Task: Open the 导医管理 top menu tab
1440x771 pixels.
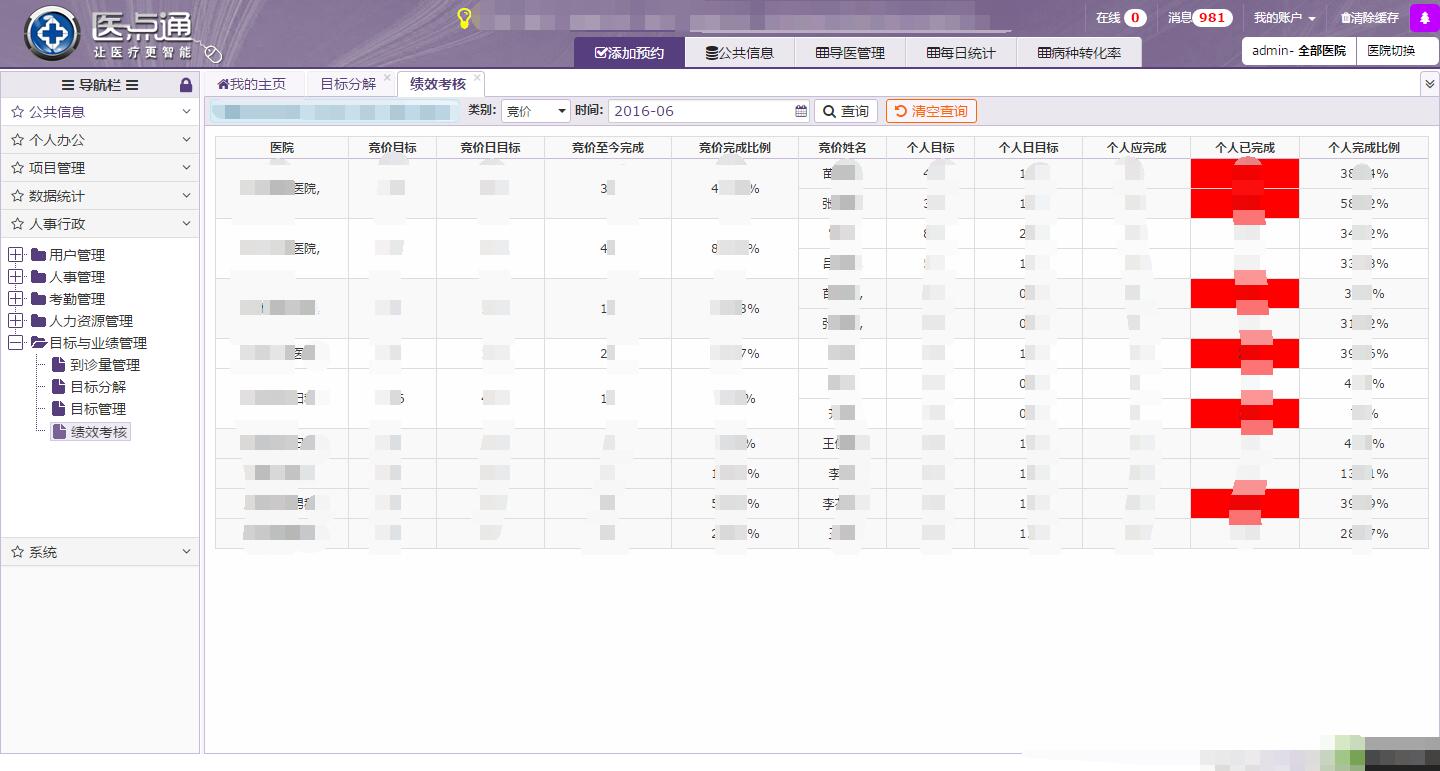Action: pos(850,53)
